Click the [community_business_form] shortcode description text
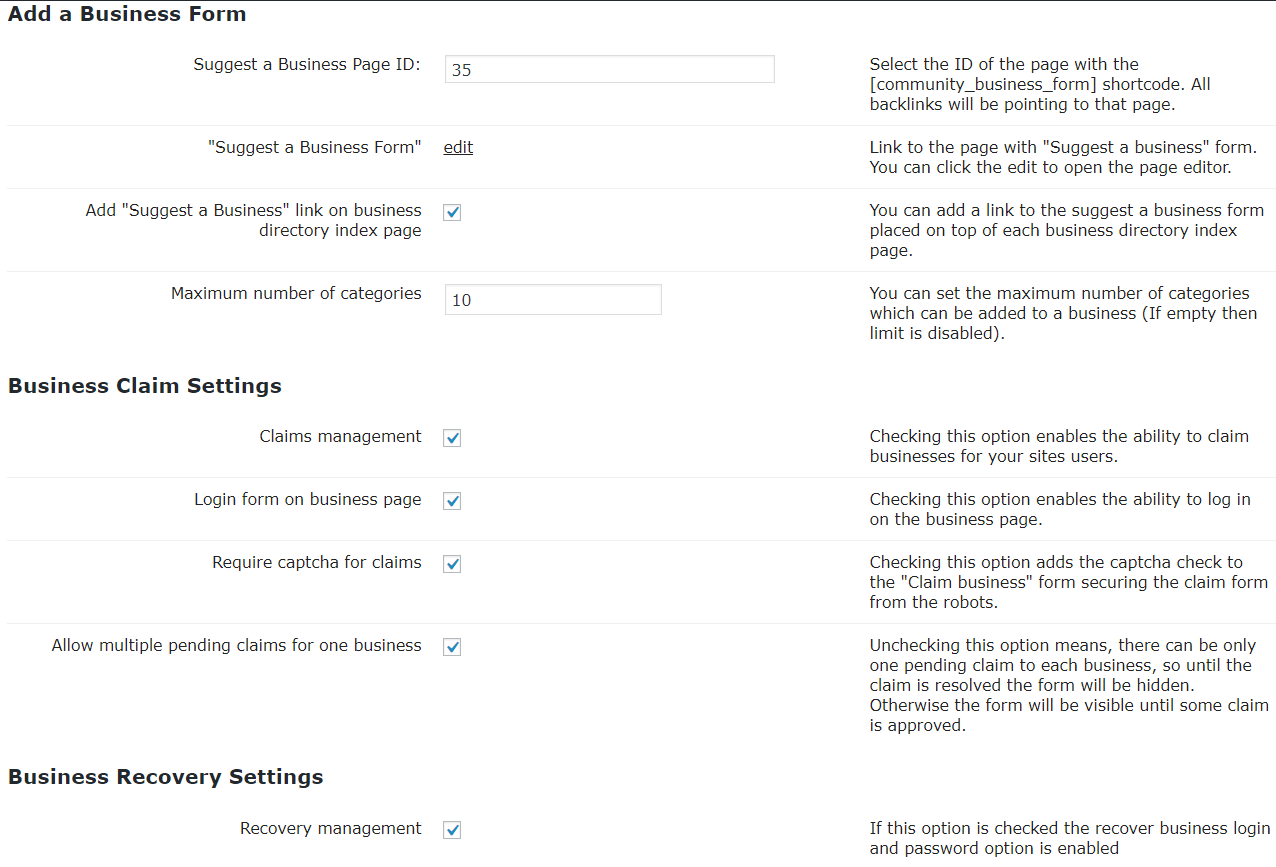 click(1040, 84)
